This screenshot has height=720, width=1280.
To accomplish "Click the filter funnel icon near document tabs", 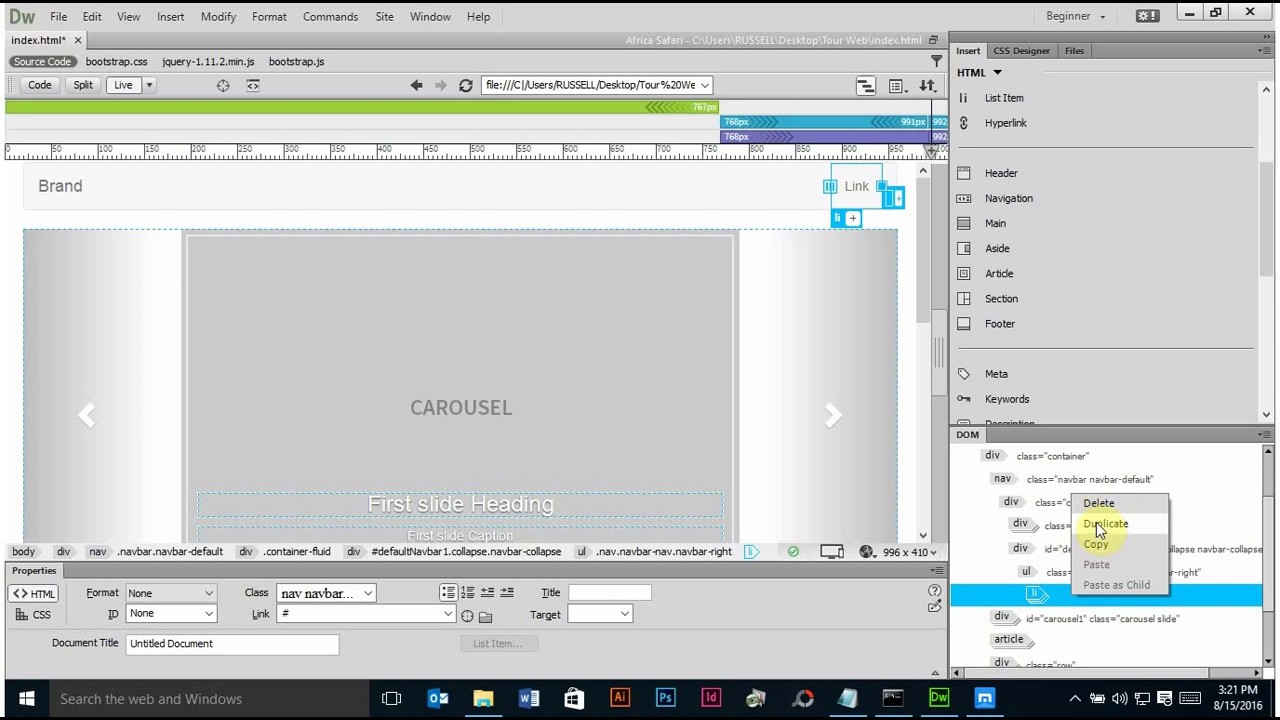I will tap(936, 61).
